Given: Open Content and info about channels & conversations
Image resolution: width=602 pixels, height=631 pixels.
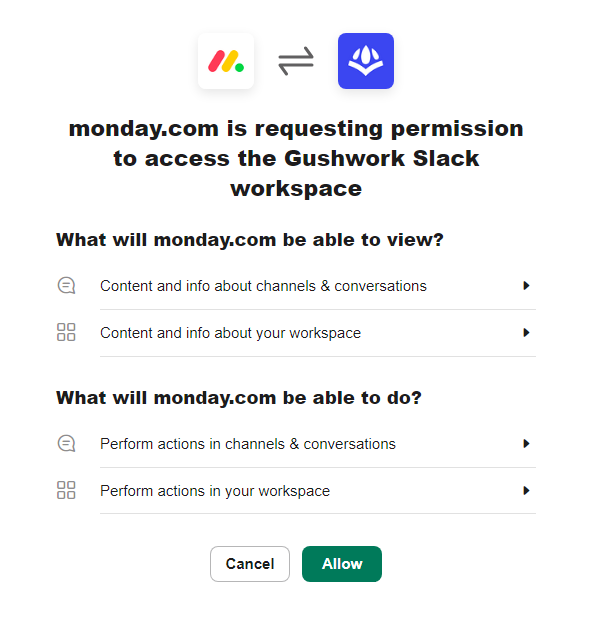Looking at the screenshot, I should [x=296, y=286].
